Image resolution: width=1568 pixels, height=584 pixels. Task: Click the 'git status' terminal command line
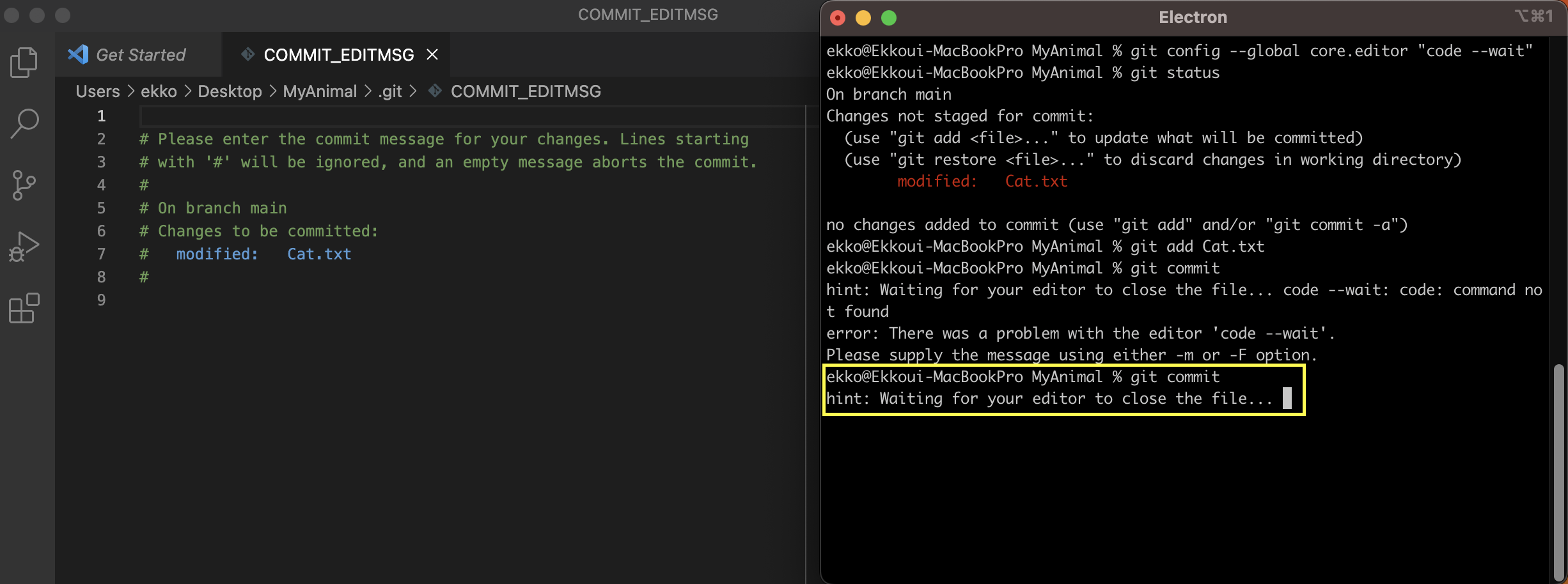point(1023,73)
